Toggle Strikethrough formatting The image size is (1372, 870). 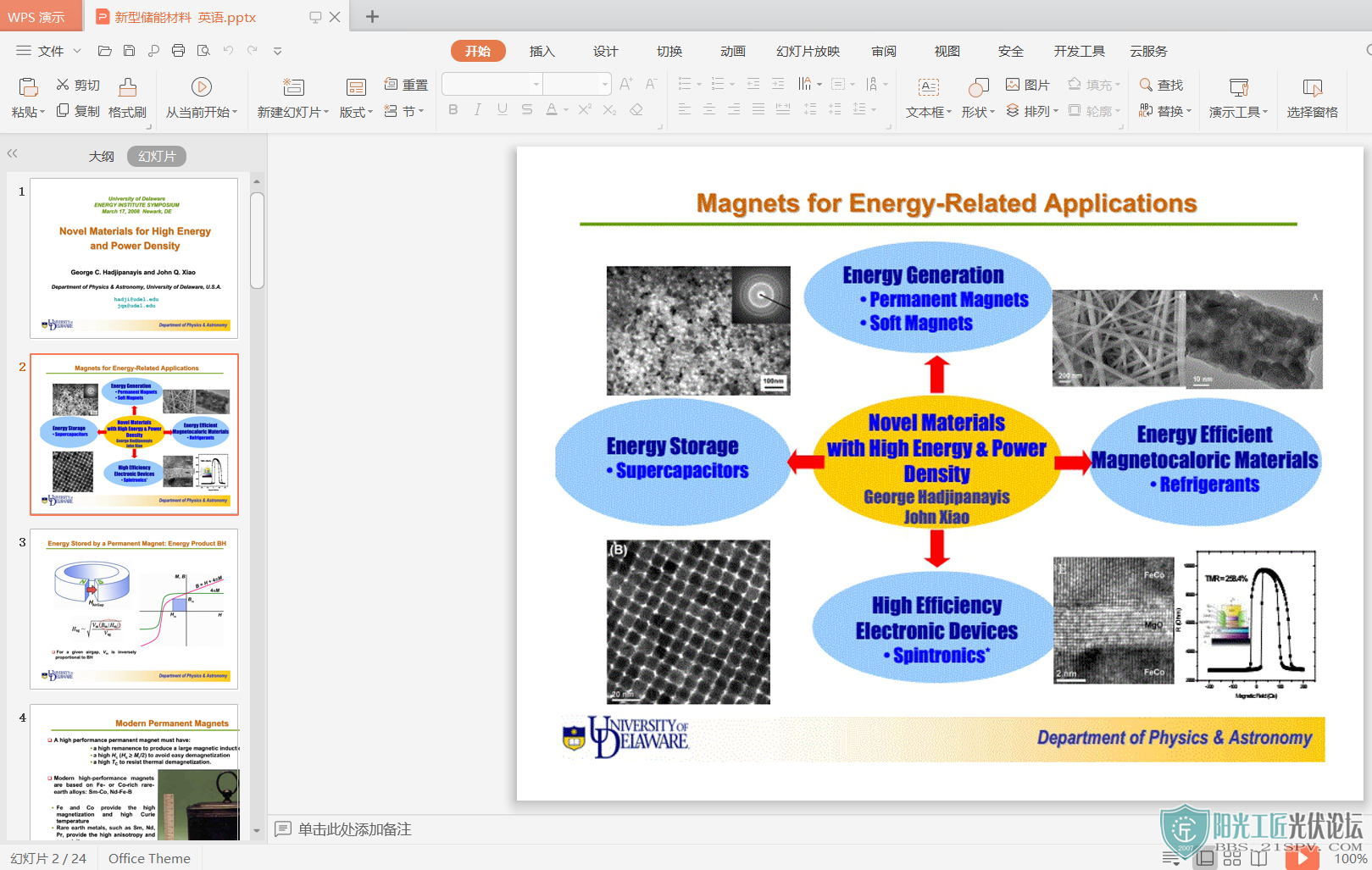click(527, 109)
